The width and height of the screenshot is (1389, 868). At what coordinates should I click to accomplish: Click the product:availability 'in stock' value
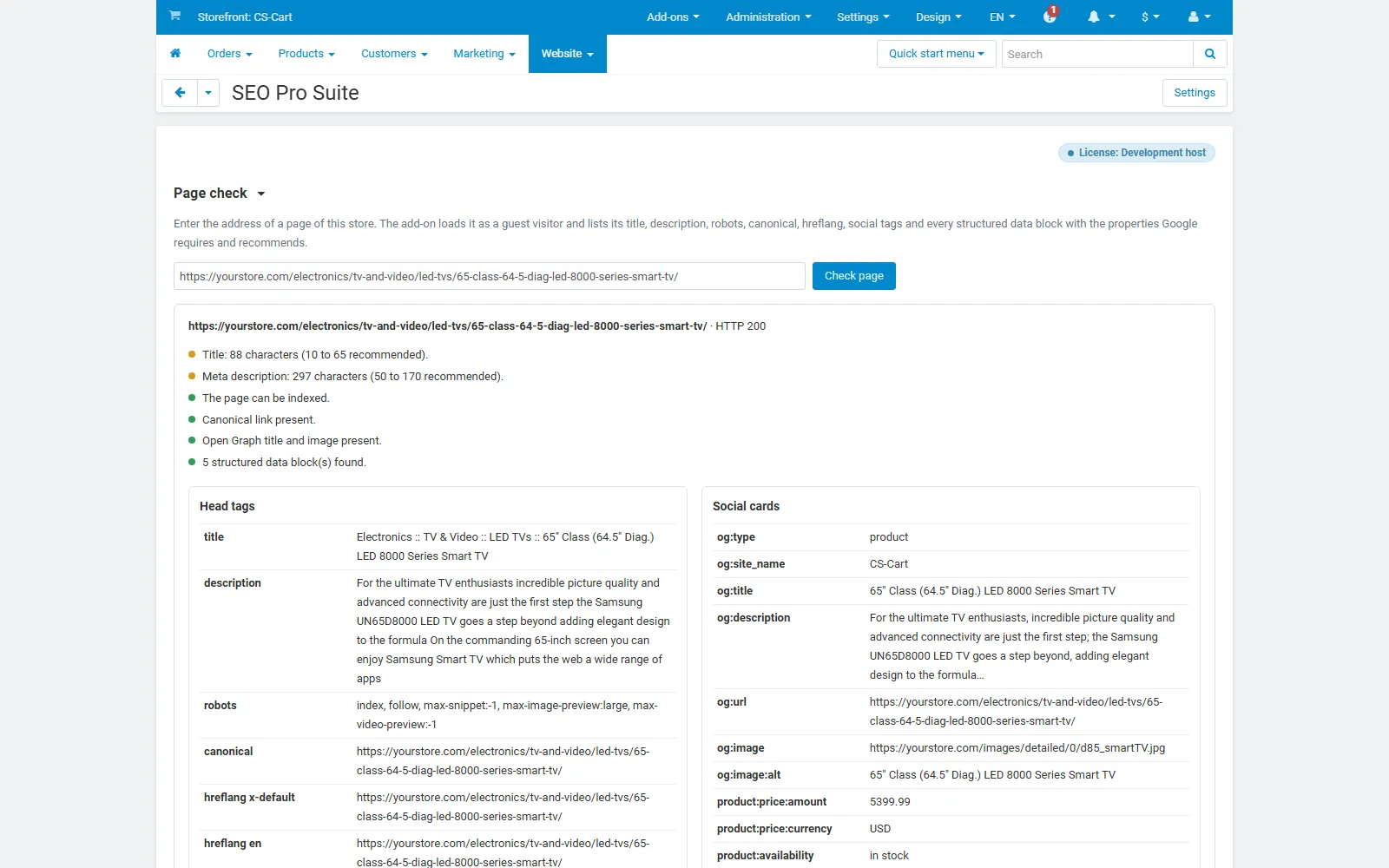tap(889, 856)
